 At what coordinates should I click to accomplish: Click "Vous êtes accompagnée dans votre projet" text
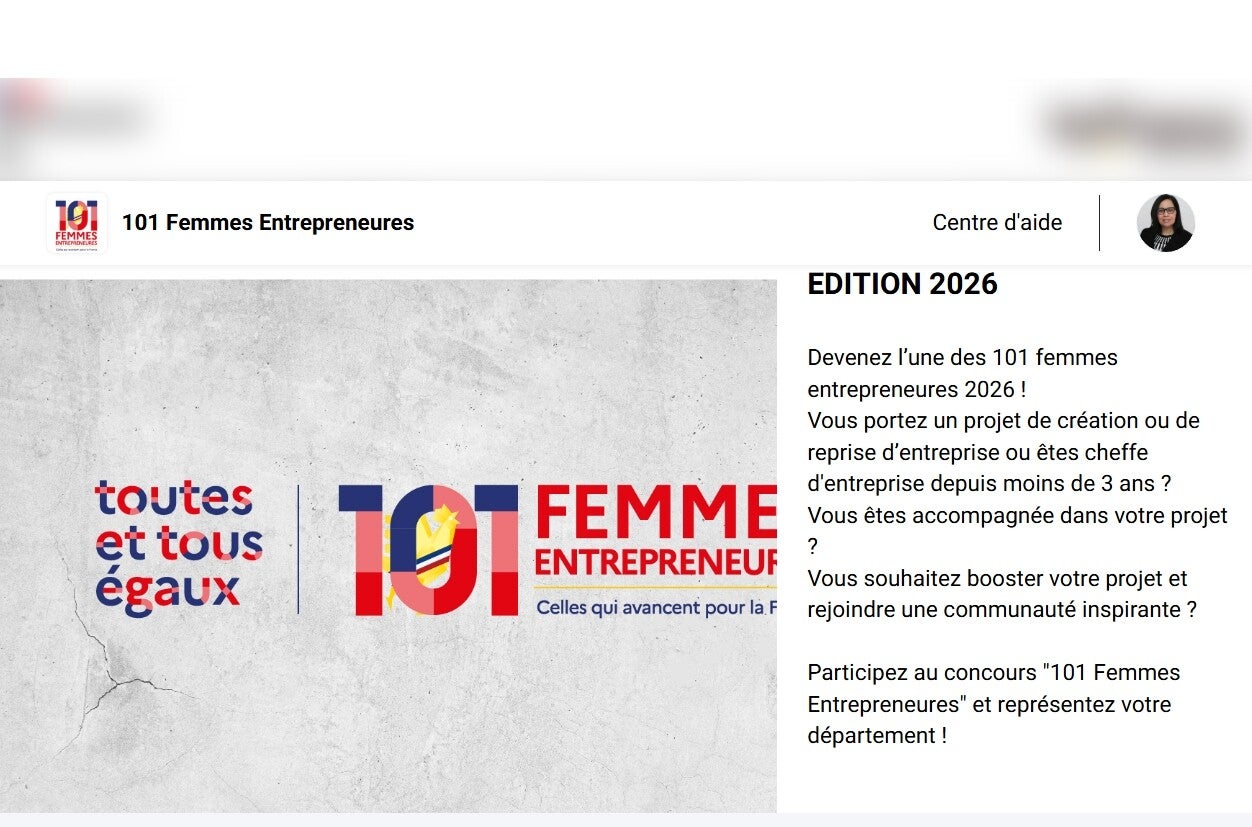click(x=1017, y=516)
